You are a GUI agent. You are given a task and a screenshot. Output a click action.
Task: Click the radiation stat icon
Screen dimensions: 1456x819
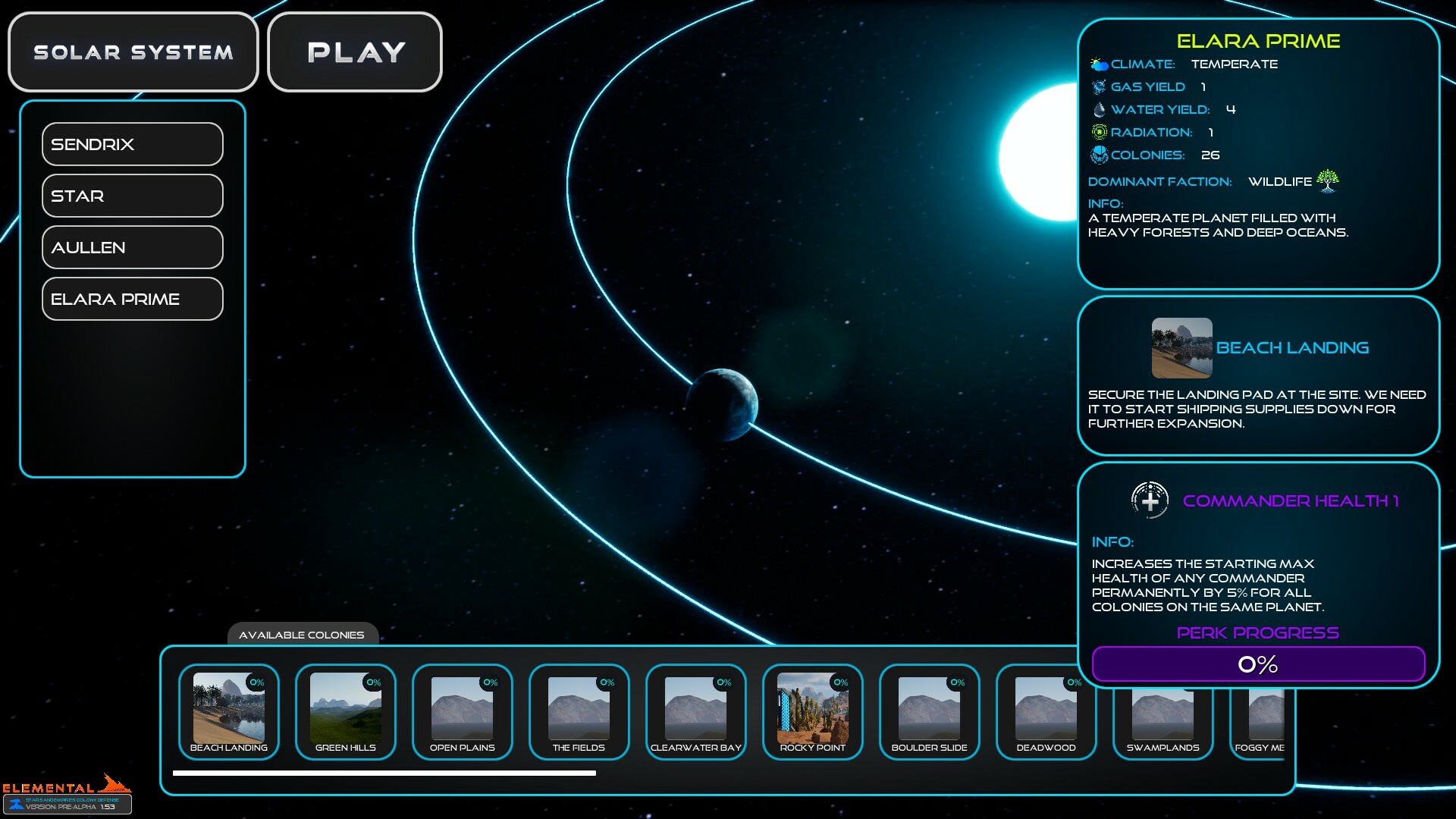point(1099,132)
